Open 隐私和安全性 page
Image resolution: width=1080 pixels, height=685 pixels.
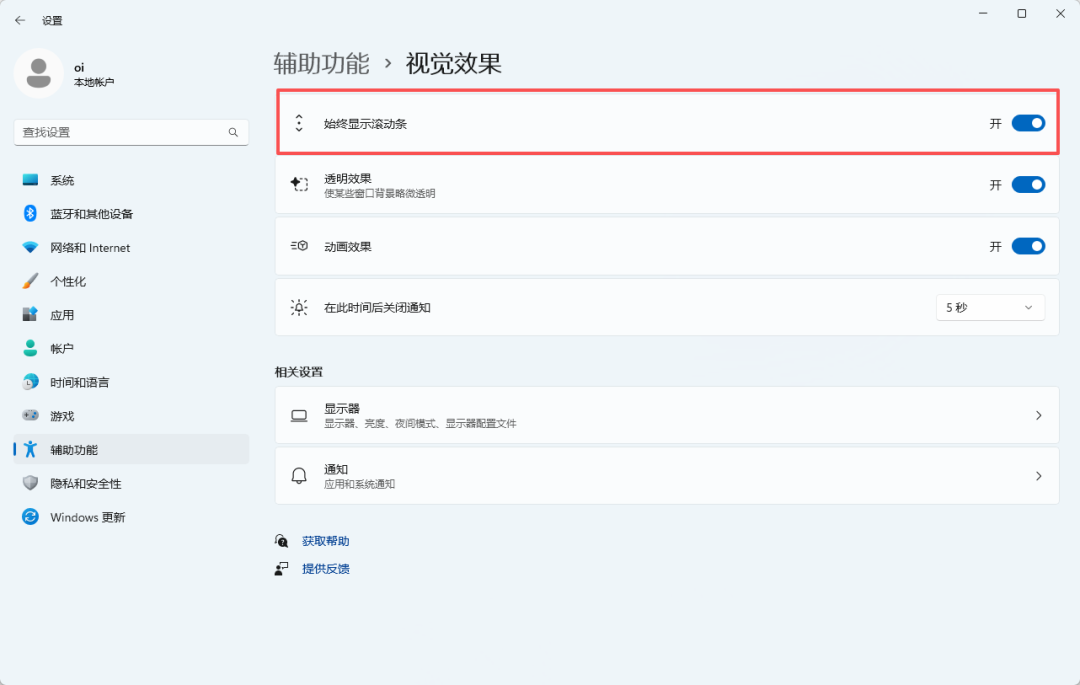point(131,483)
